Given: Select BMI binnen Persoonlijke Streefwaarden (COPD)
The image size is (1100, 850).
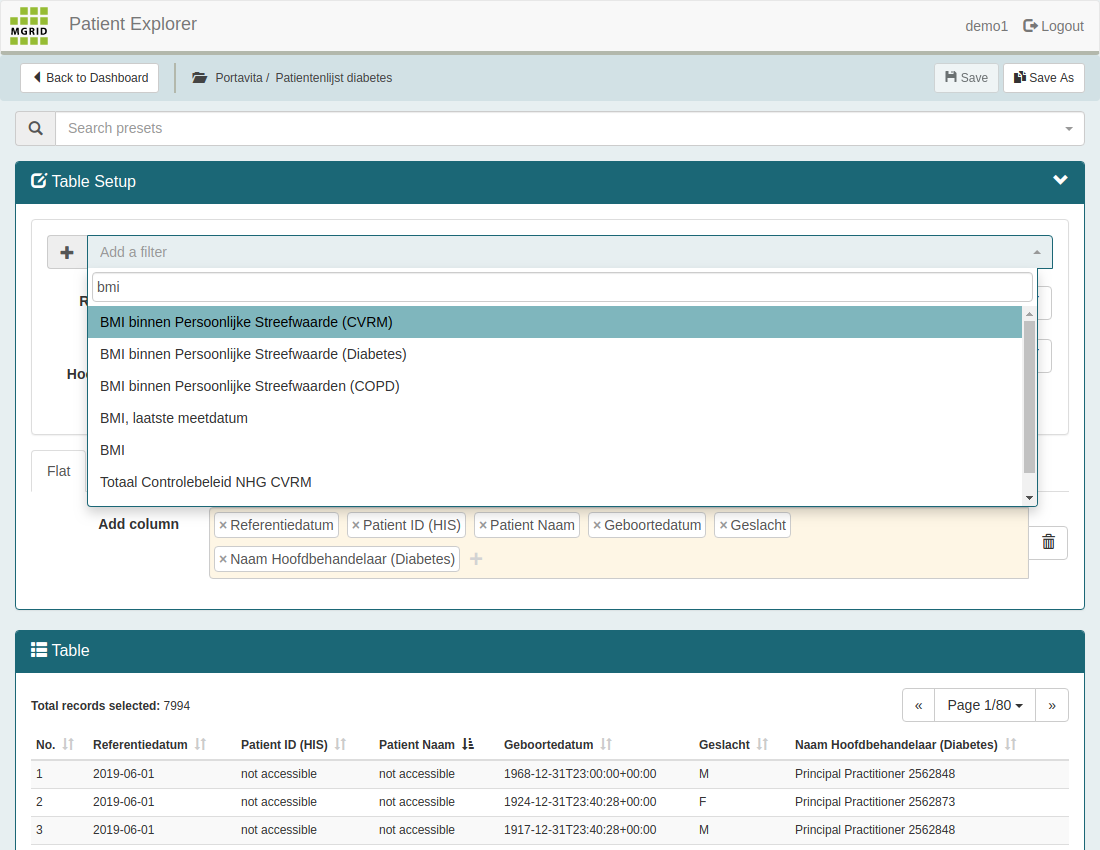Looking at the screenshot, I should point(555,386).
